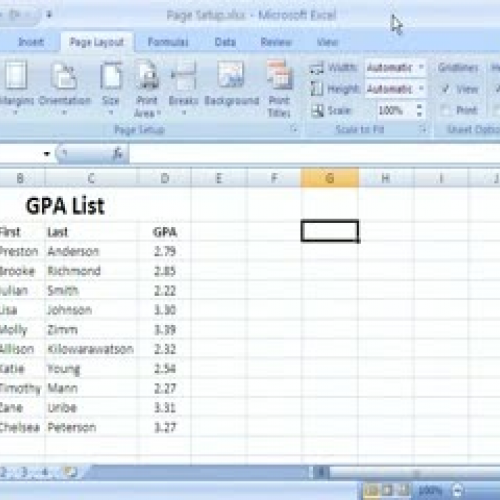
Task: Switch to sheet tab 4
Action: point(45,472)
